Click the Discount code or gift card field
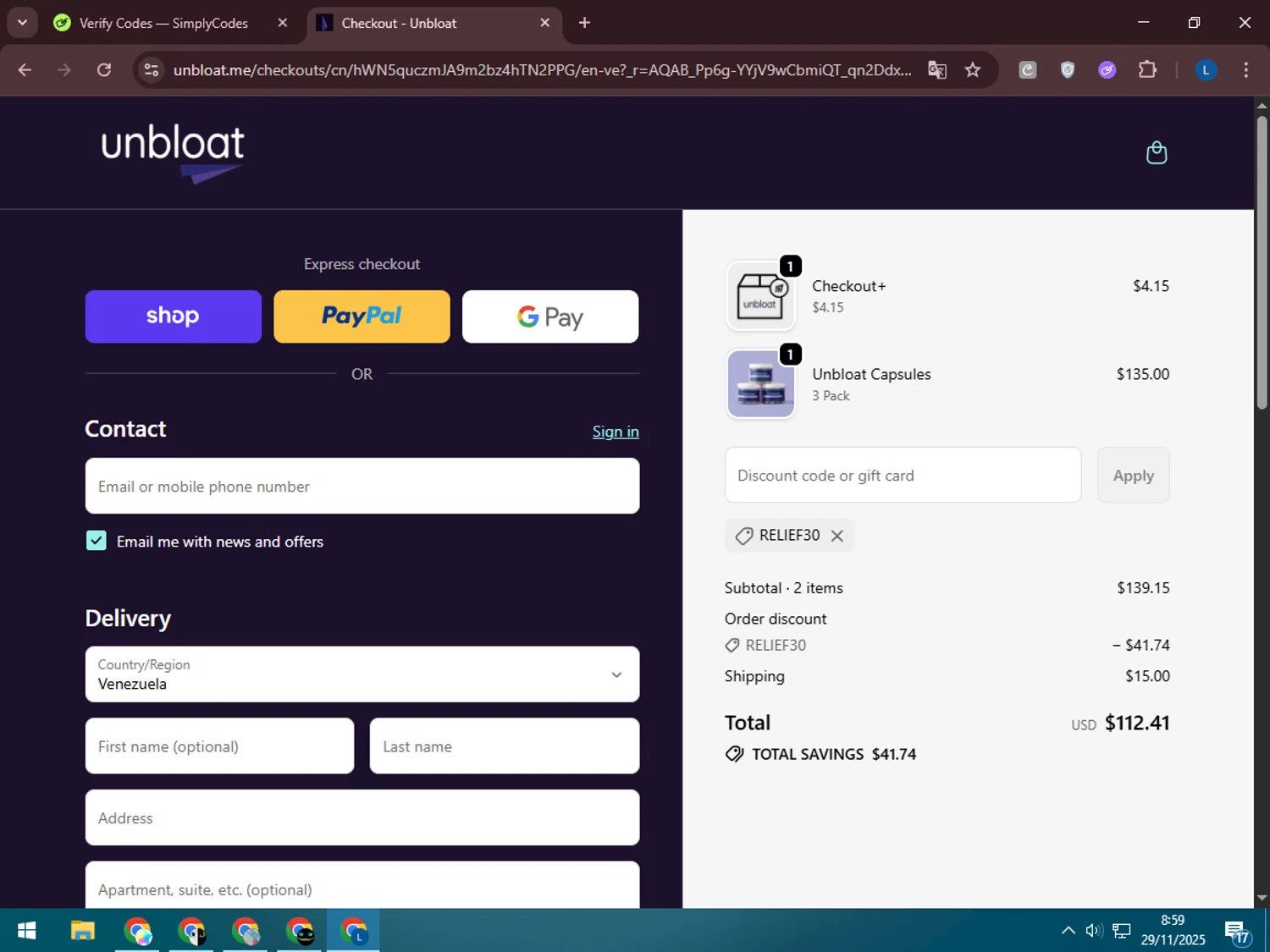1270x952 pixels. tap(903, 476)
